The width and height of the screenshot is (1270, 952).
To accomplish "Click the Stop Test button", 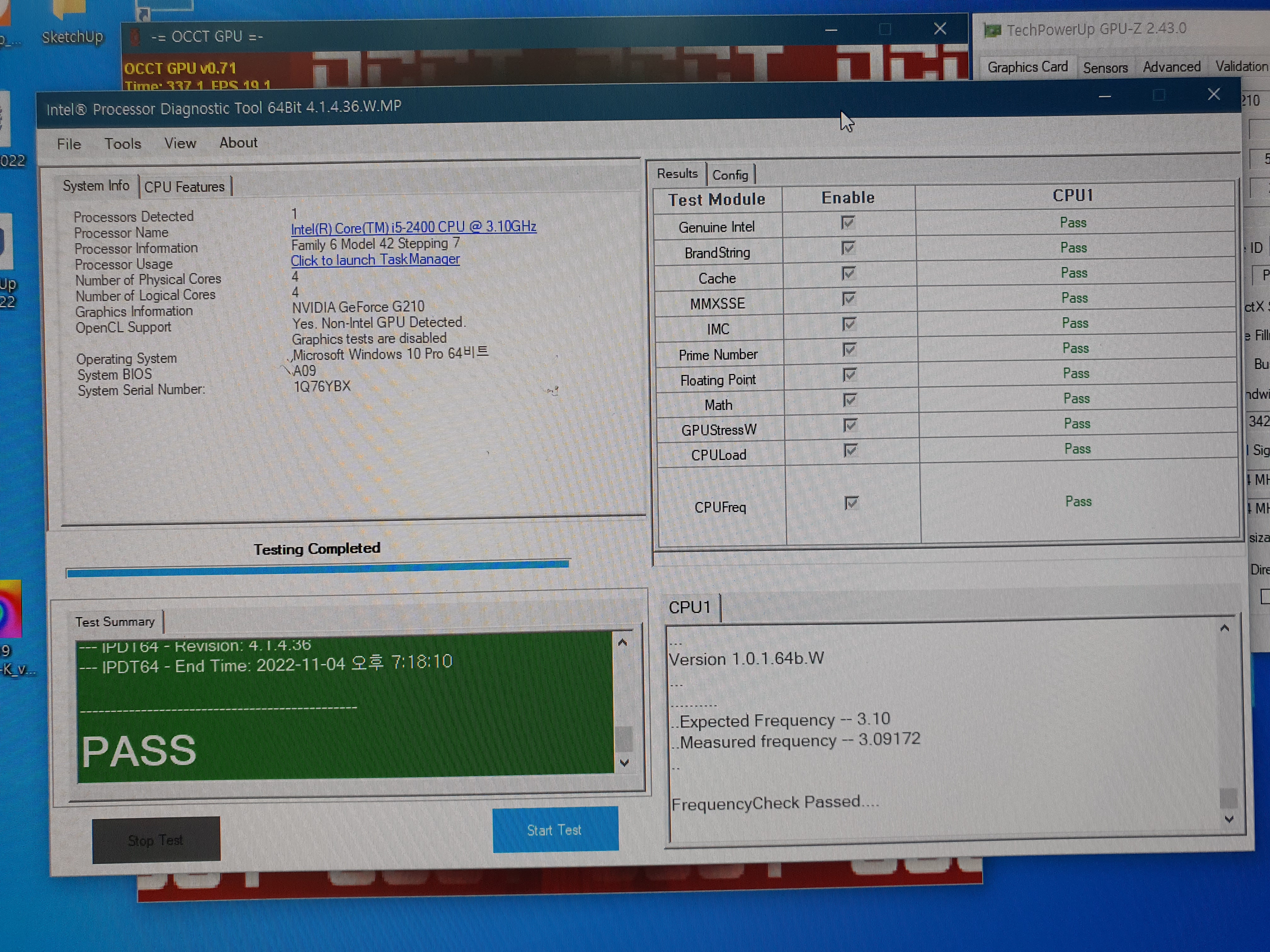I will coord(156,840).
